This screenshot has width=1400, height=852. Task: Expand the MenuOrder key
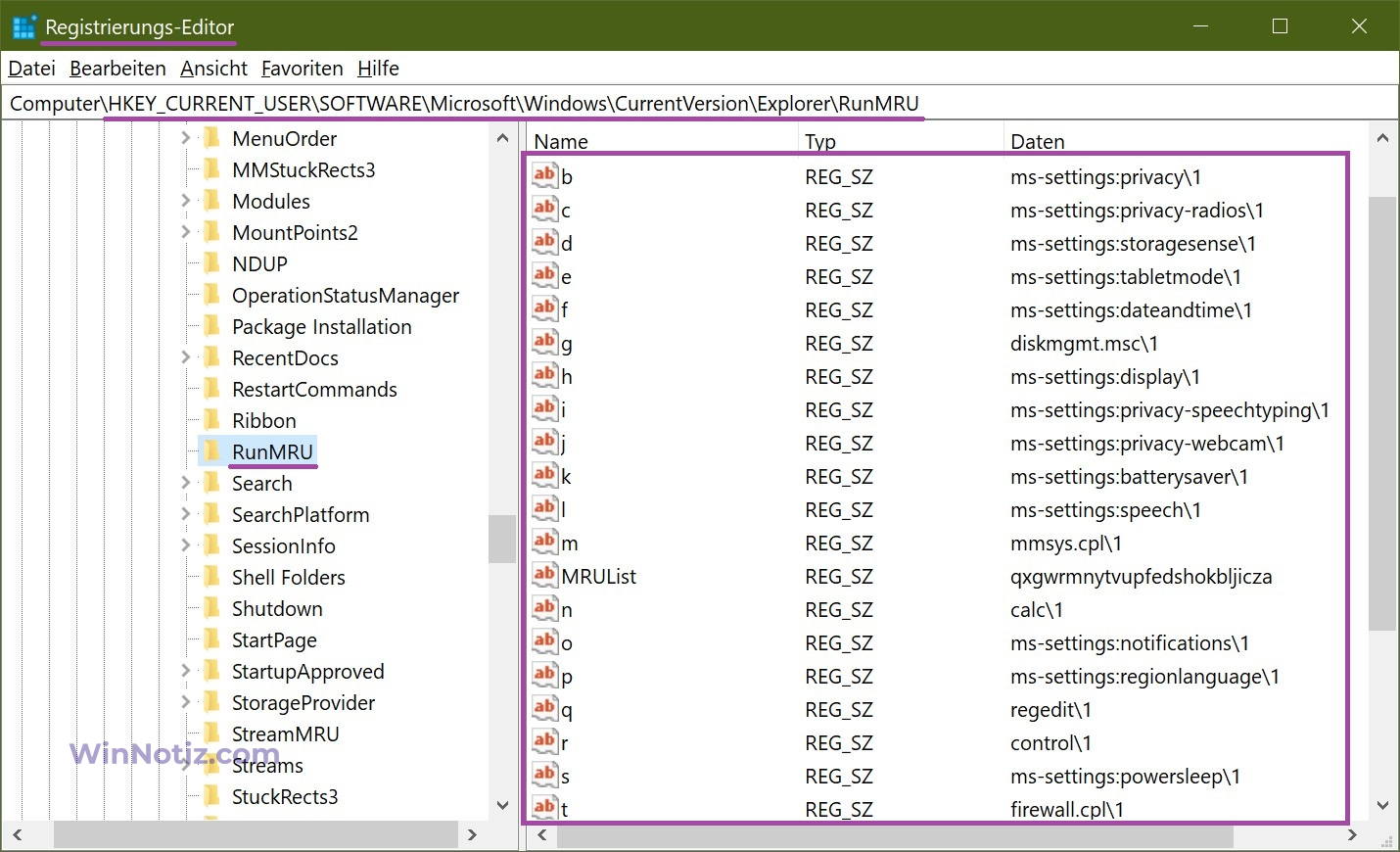186,138
